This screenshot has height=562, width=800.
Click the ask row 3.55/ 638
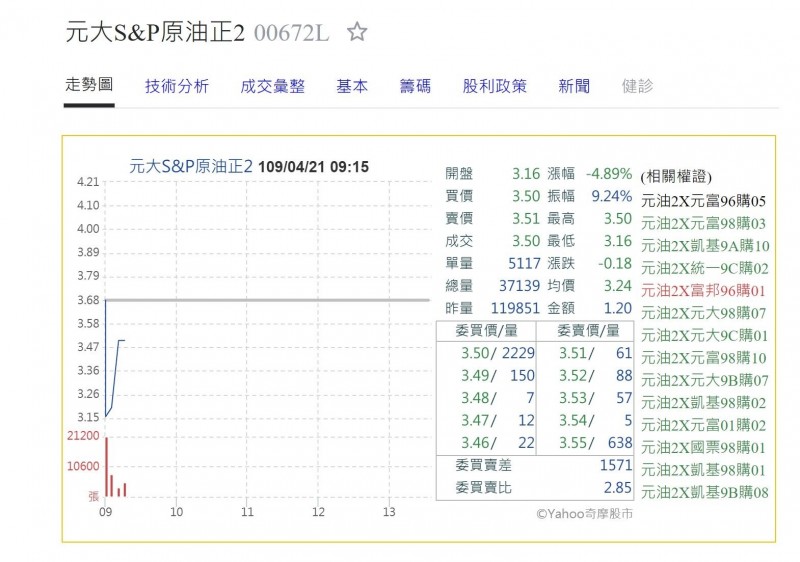point(595,443)
